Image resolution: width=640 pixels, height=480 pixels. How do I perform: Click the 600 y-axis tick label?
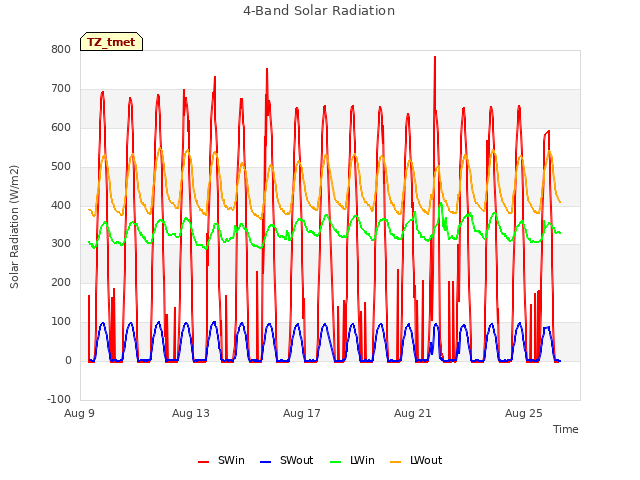tap(61, 127)
